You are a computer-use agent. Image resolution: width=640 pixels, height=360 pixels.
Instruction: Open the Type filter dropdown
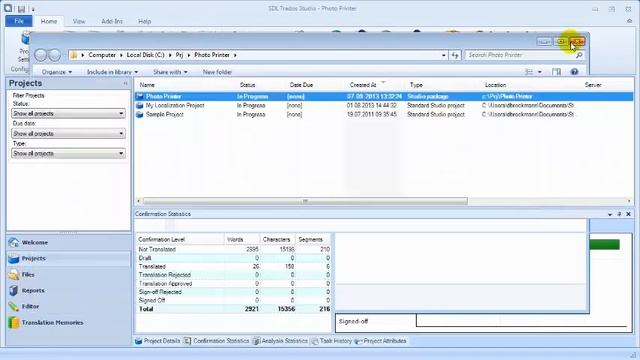pyautogui.click(x=68, y=153)
